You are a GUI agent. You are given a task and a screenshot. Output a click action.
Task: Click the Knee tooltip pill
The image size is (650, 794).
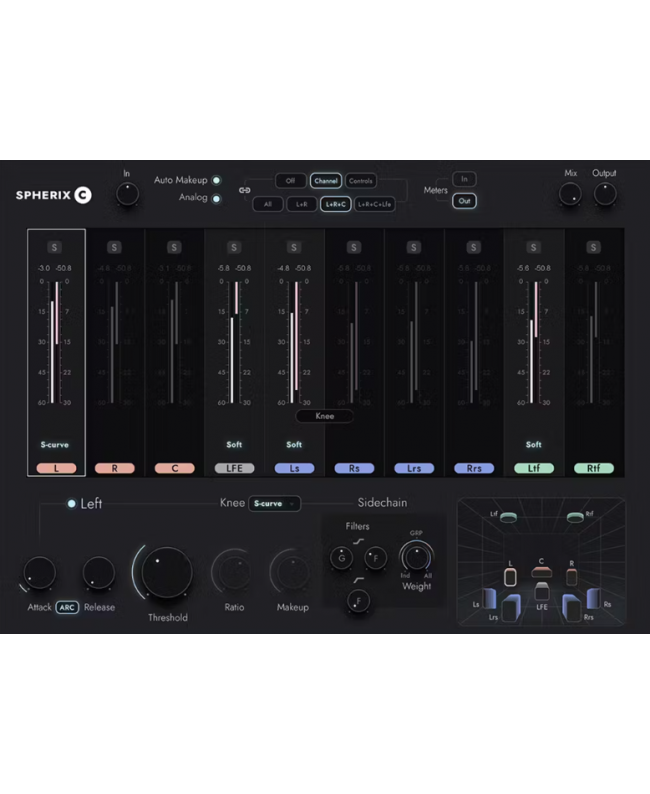[324, 416]
